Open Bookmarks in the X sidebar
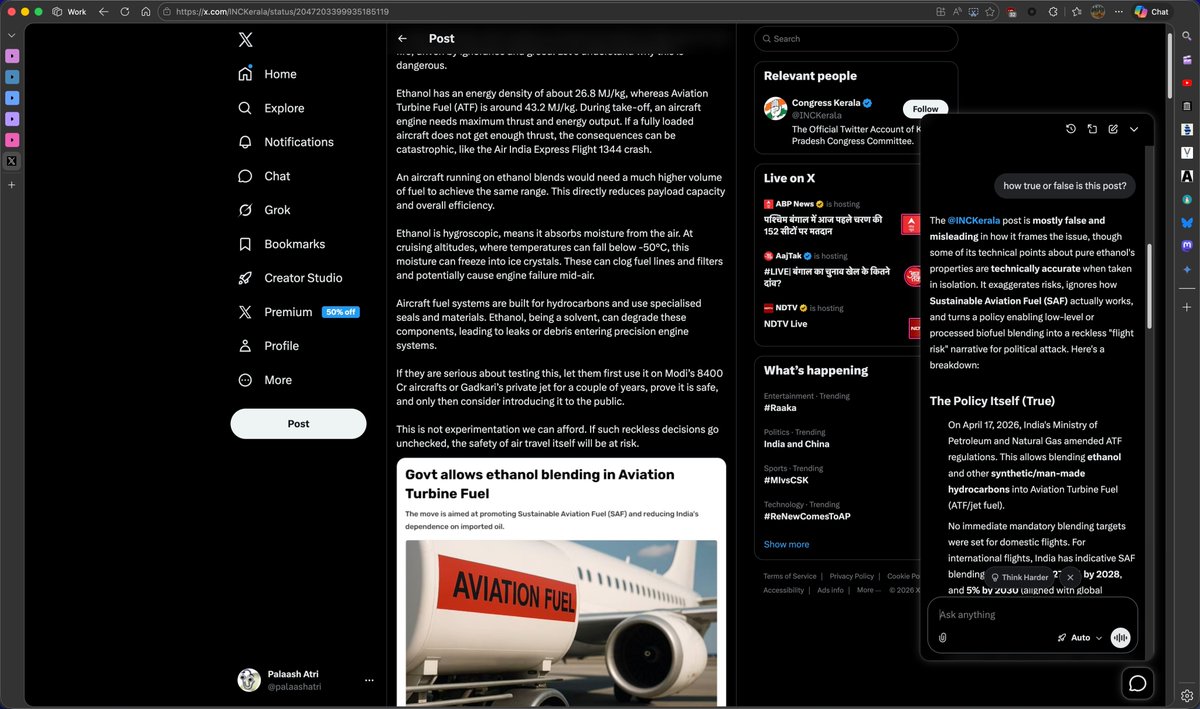Viewport: 1200px width, 709px height. click(x=281, y=244)
